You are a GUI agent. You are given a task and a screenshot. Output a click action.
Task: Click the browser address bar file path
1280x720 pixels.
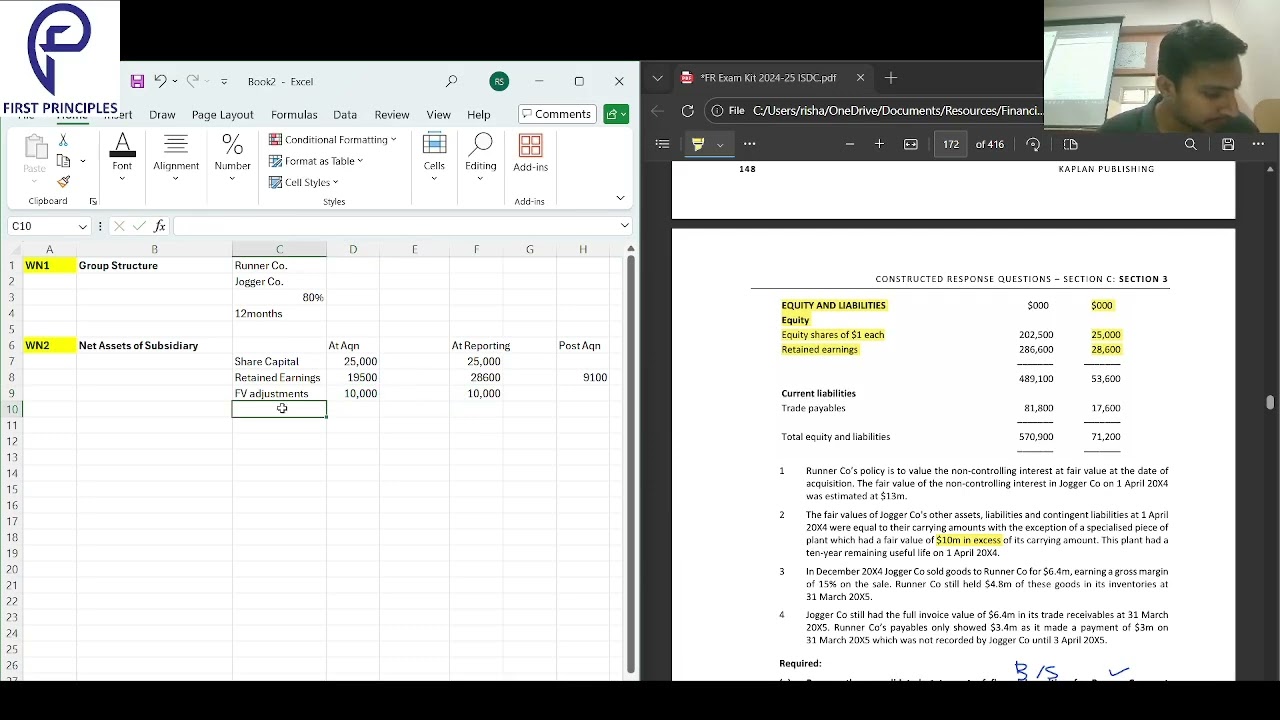897,111
